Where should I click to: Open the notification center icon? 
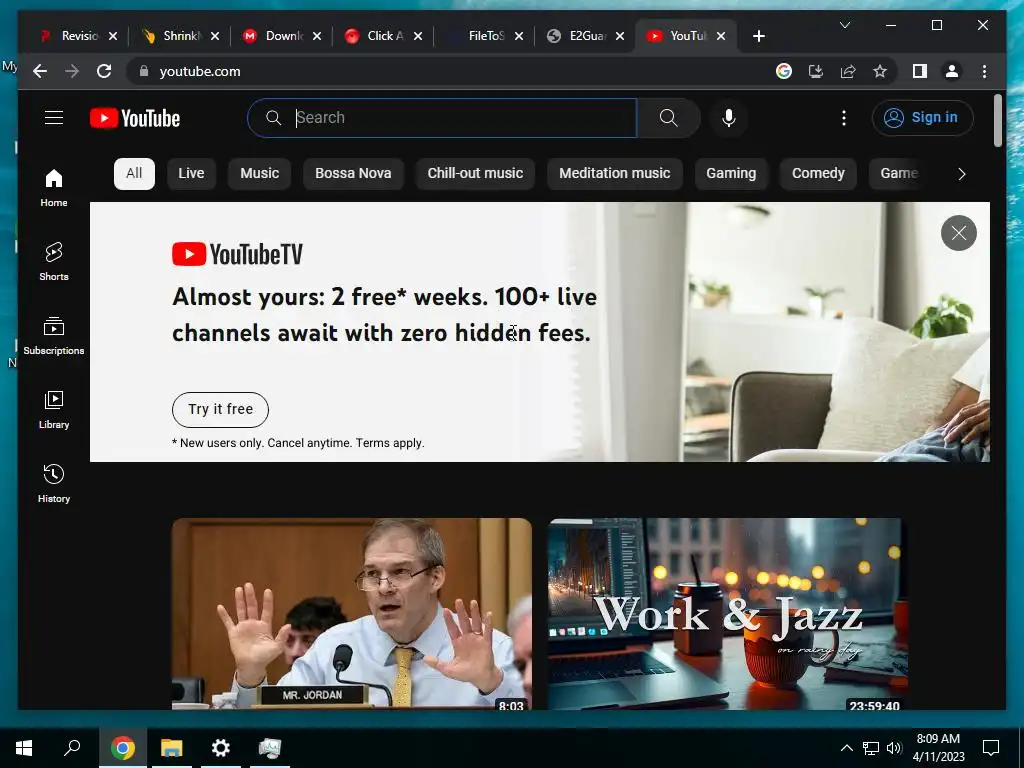coord(991,748)
